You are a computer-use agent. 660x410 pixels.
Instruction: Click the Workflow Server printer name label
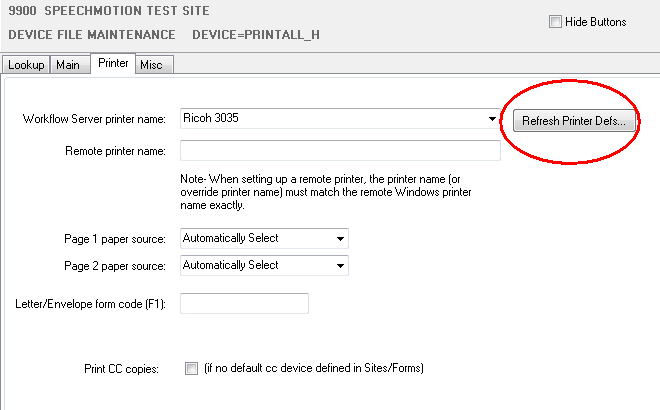point(94,120)
